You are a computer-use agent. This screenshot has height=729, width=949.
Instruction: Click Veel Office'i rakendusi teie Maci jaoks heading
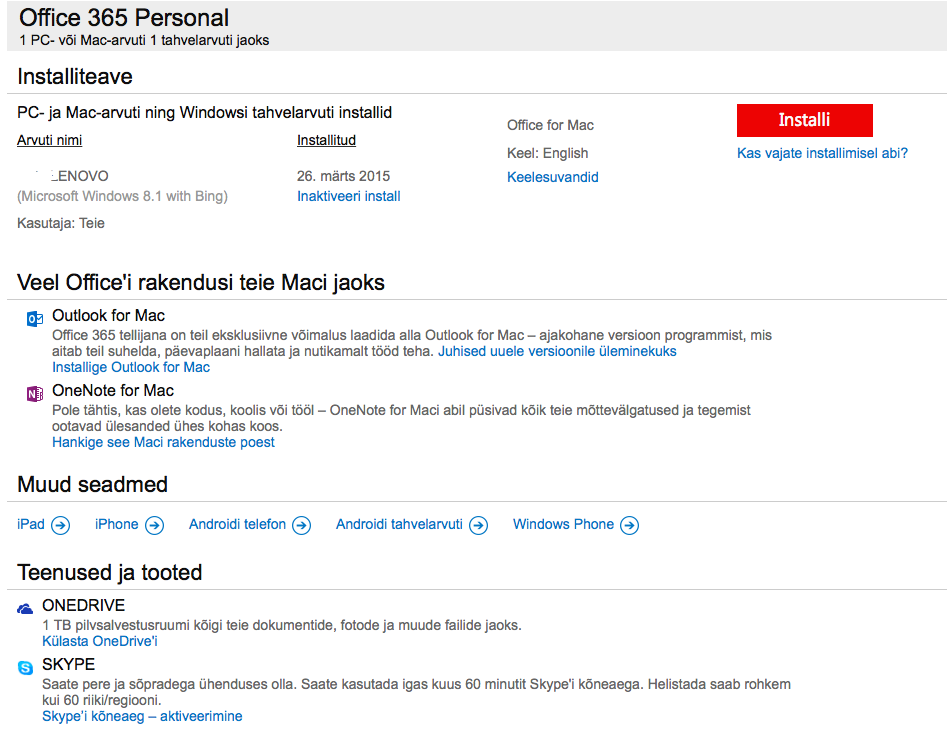[201, 283]
